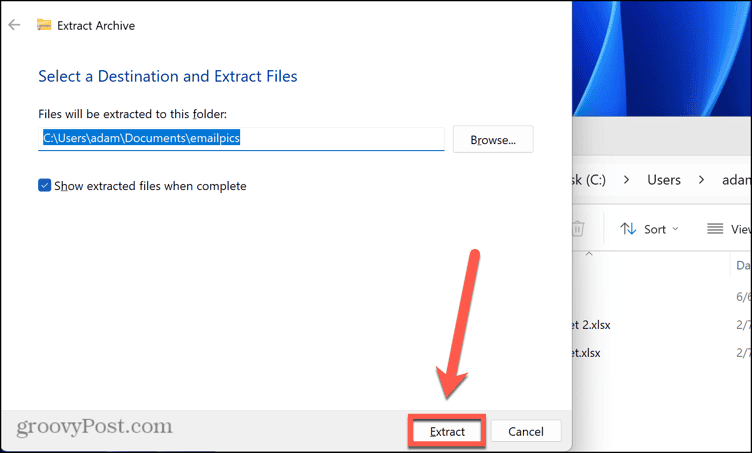Expand the chevron after Users in breadcrumb
Screen dimensions: 752x453
click(x=701, y=180)
